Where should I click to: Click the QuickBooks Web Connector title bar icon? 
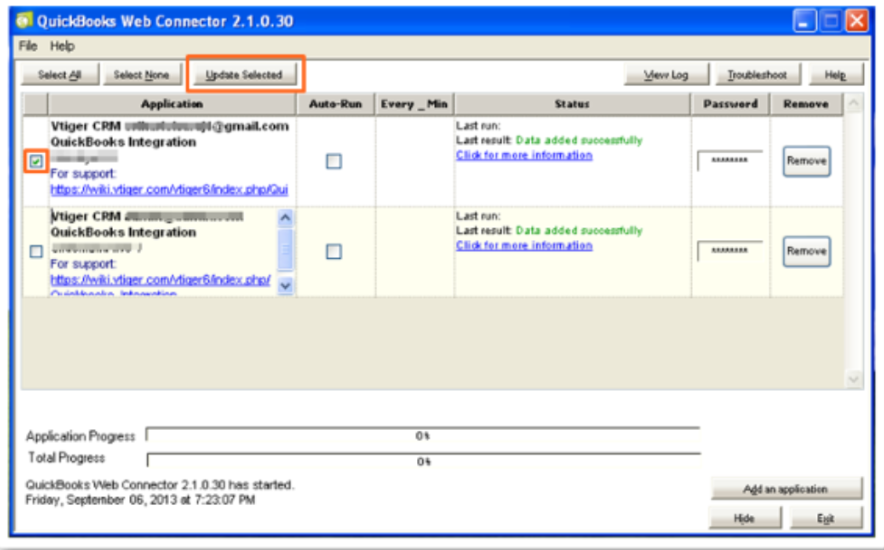(24, 21)
